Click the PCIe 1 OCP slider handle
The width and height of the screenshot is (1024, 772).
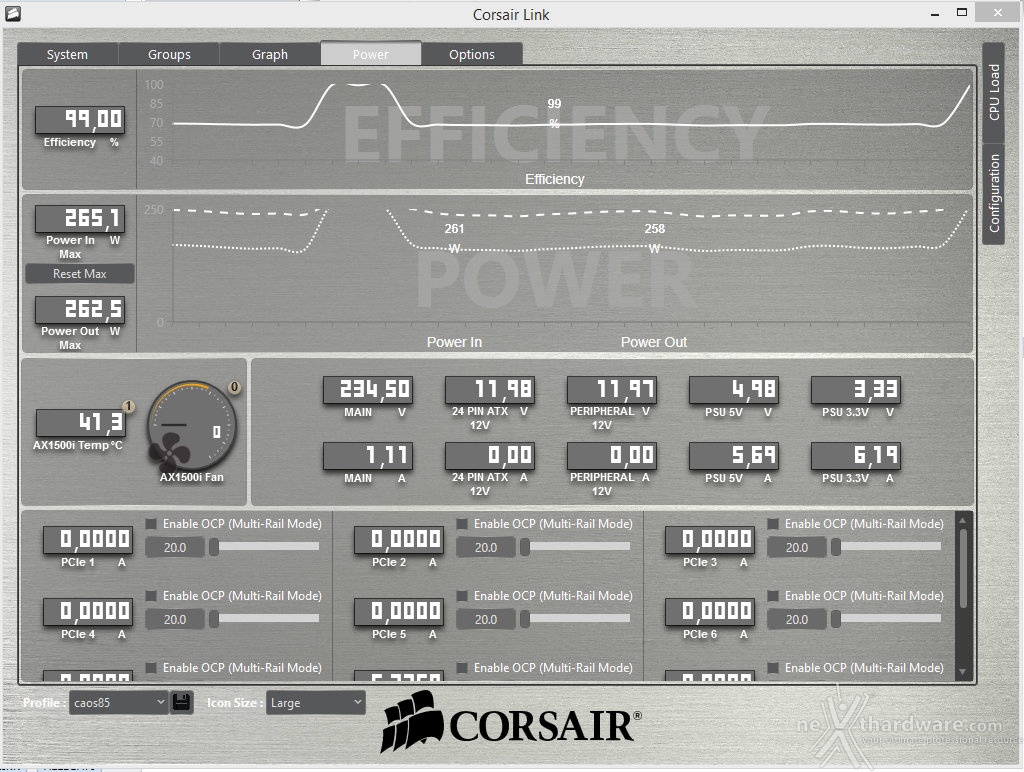[x=214, y=547]
